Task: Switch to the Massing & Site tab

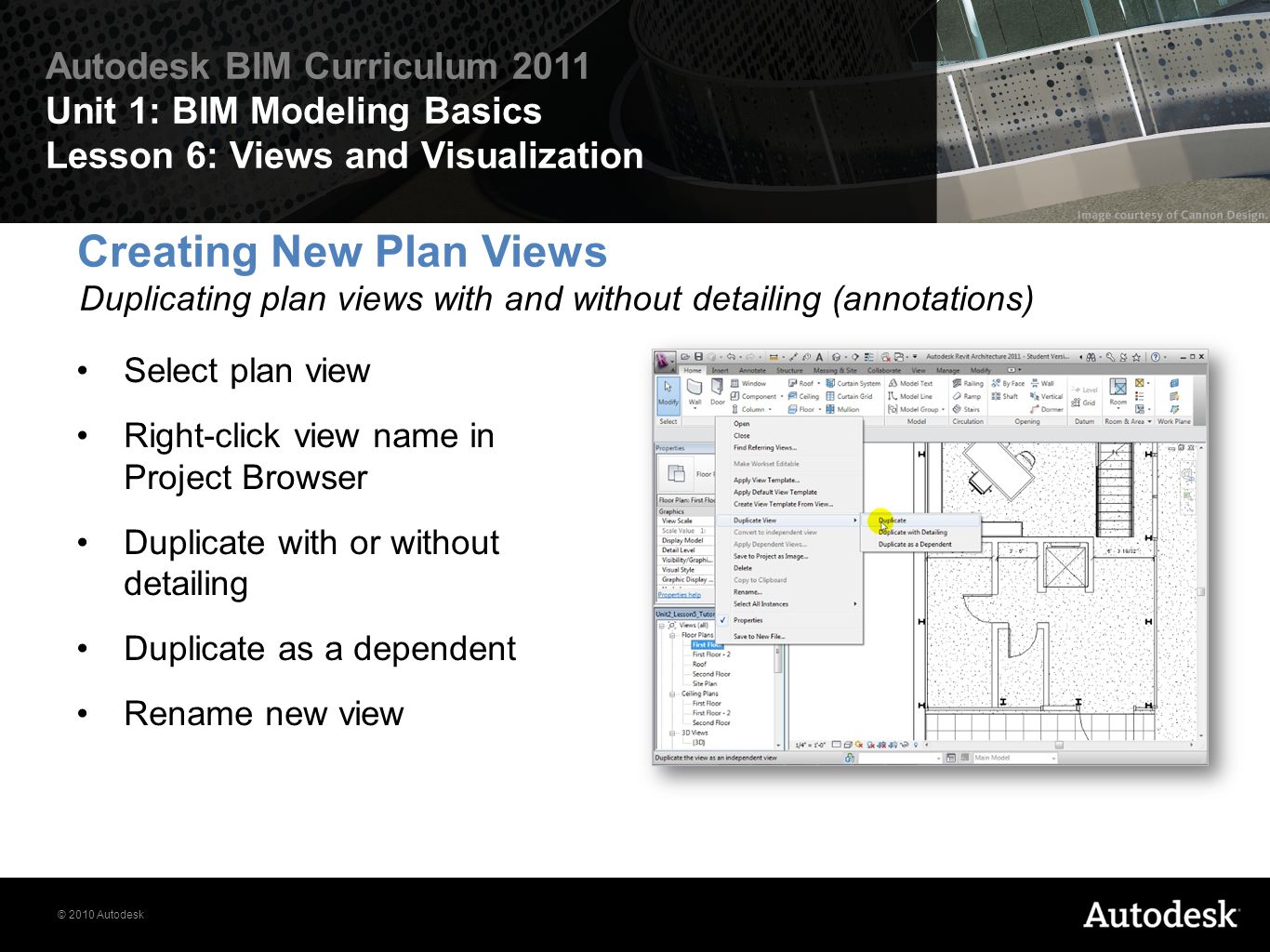Action: pyautogui.click(x=835, y=370)
